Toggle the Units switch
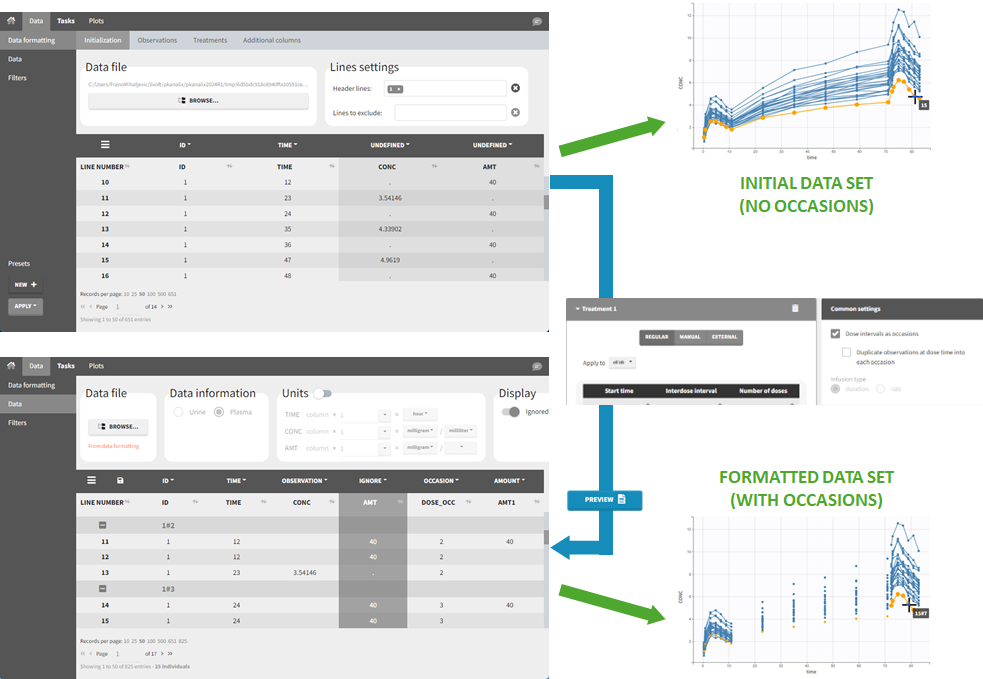This screenshot has height=679, width=983. pos(322,394)
